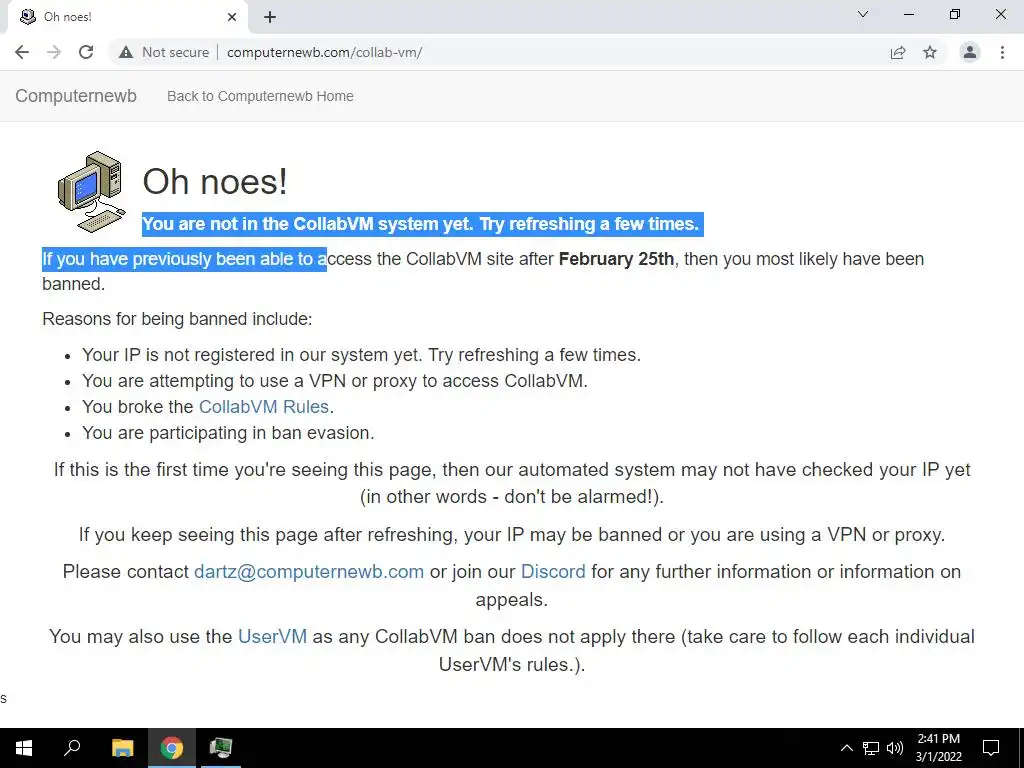Image resolution: width=1024 pixels, height=768 pixels.
Task: Close the Oh noes! tab
Action: click(x=232, y=17)
